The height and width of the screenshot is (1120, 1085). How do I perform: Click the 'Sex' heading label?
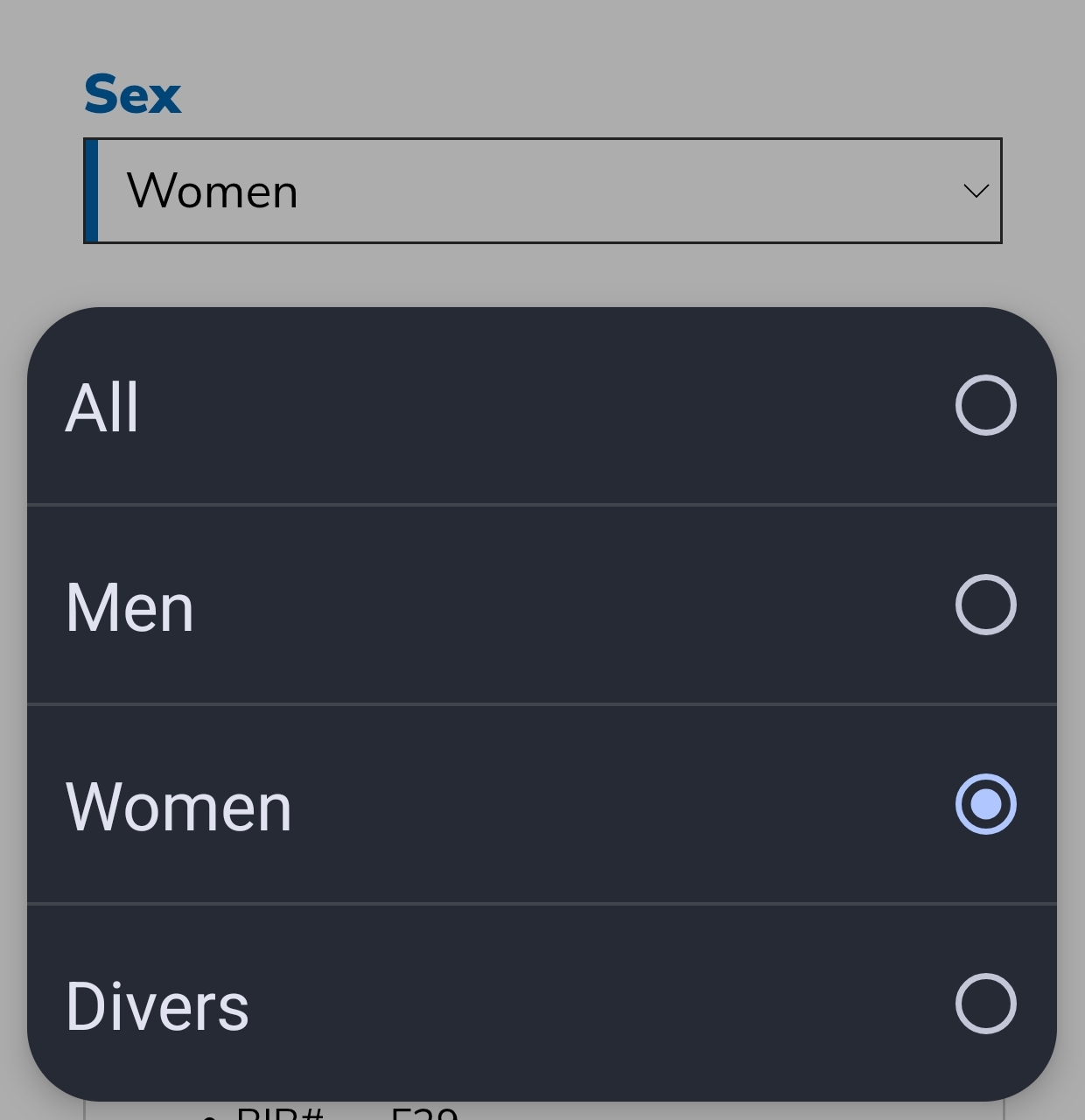(x=132, y=94)
